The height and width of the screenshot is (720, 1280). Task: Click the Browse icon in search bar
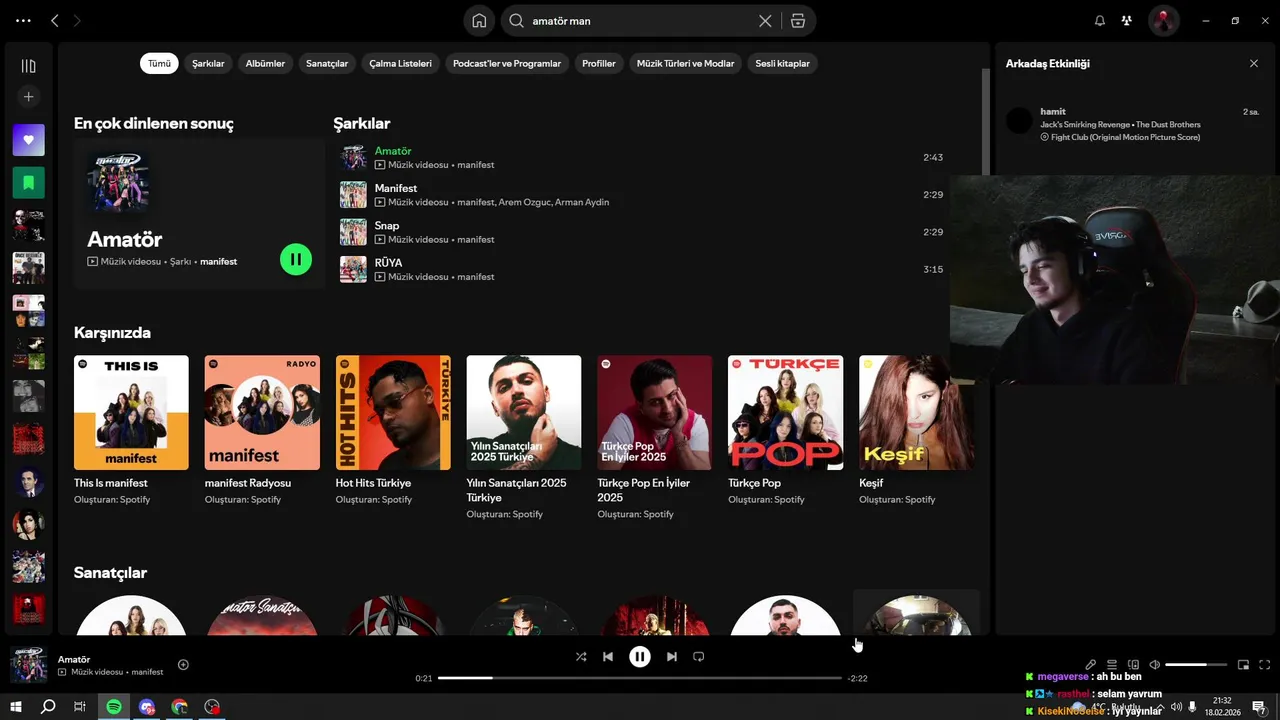click(x=797, y=20)
